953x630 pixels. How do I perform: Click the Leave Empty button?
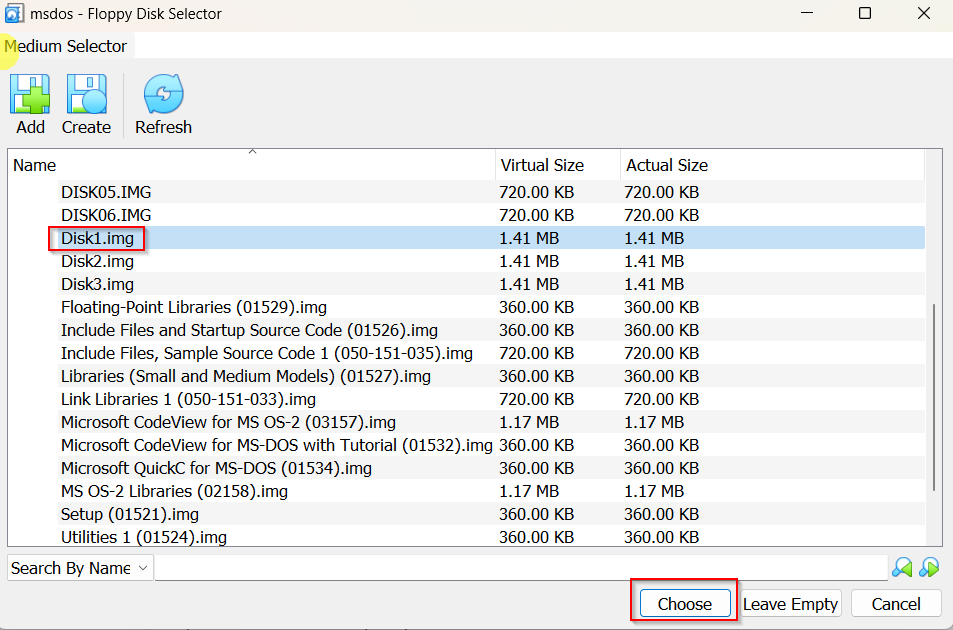tap(790, 604)
